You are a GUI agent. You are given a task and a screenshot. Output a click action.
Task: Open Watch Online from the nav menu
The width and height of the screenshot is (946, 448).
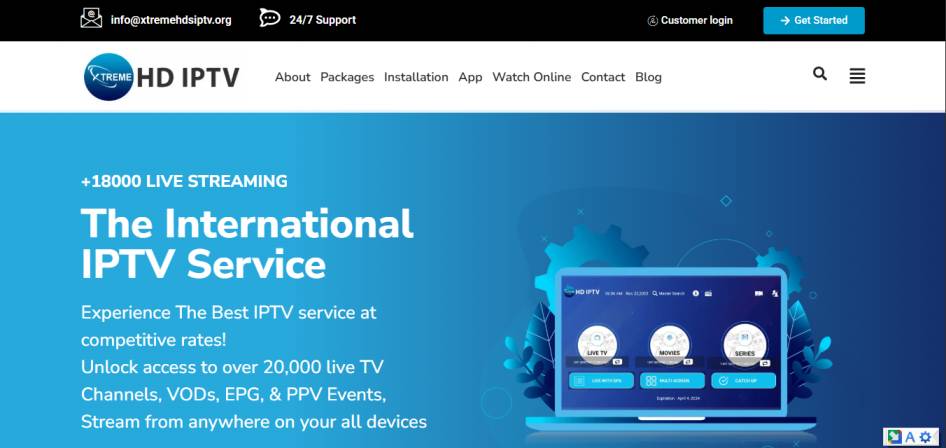(x=532, y=77)
